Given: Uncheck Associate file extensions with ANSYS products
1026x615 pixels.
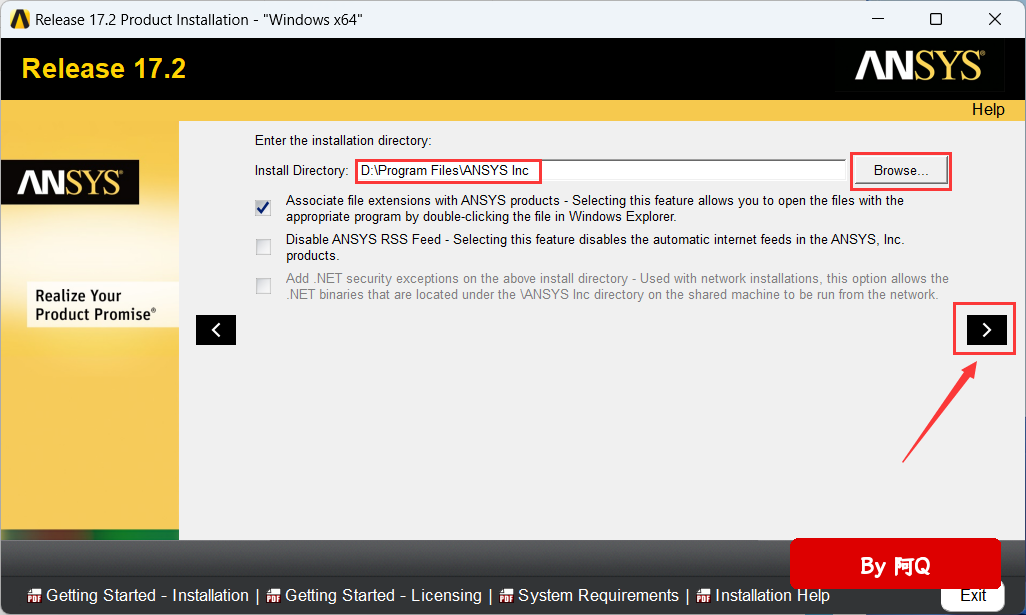Looking at the screenshot, I should coord(263,208).
